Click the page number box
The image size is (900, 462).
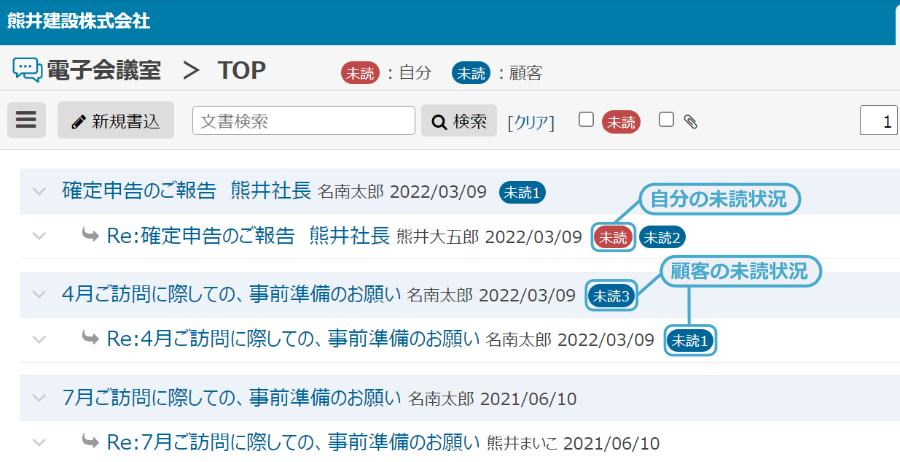[x=880, y=120]
